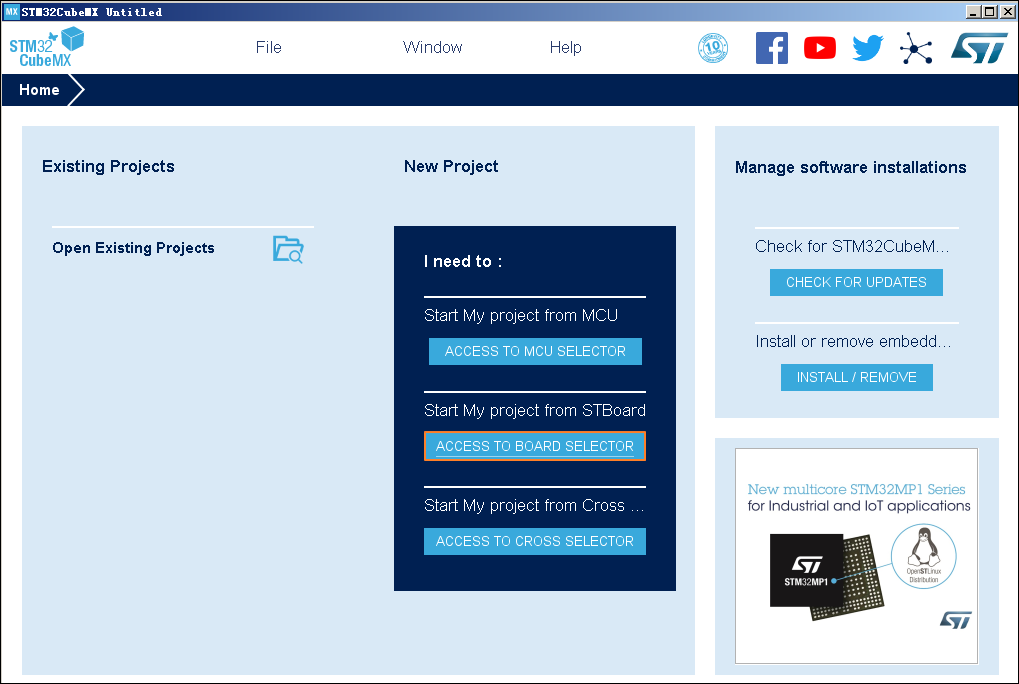Image resolution: width=1019 pixels, height=684 pixels.
Task: Click CHECK FOR UPDATES button
Action: pos(856,283)
